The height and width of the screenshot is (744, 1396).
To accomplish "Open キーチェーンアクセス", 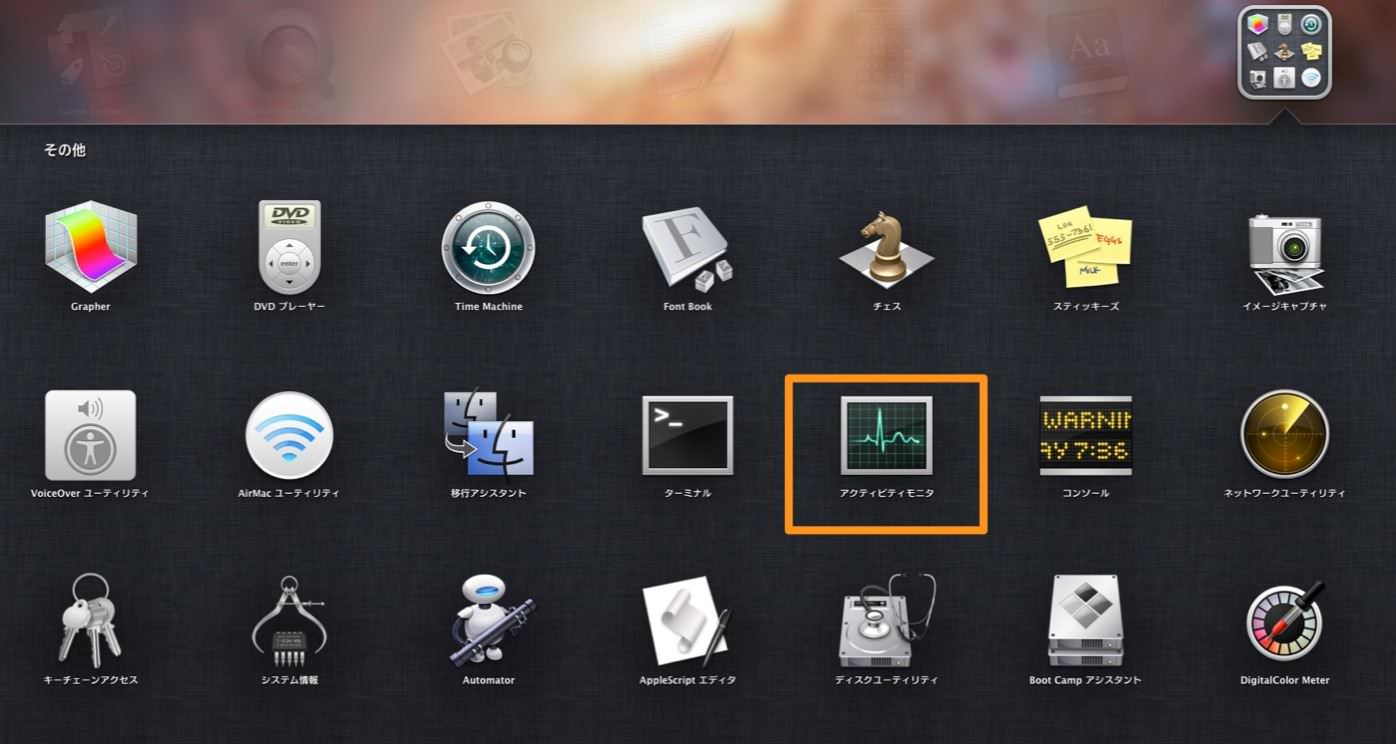I will click(x=90, y=620).
